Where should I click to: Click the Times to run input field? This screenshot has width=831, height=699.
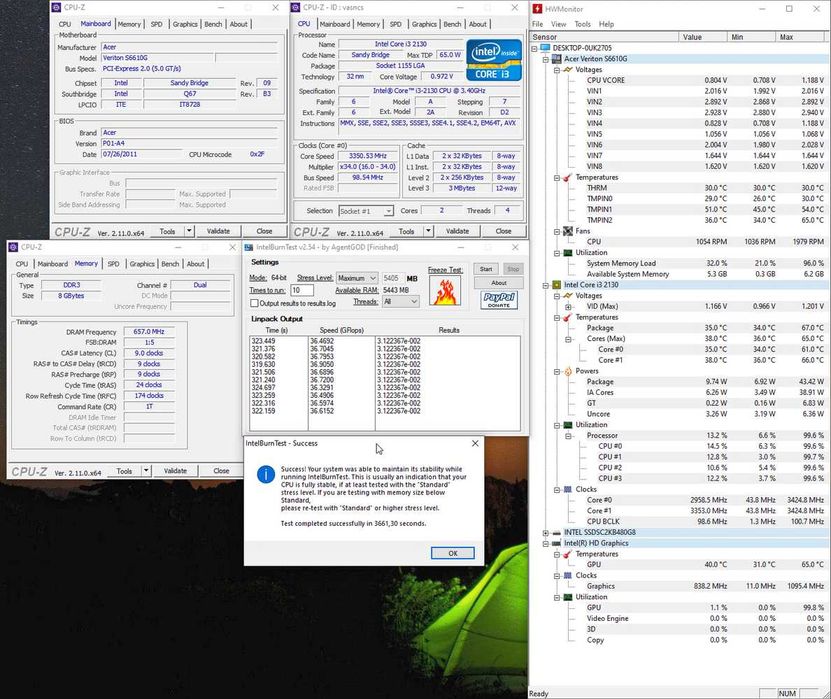pyautogui.click(x=302, y=290)
